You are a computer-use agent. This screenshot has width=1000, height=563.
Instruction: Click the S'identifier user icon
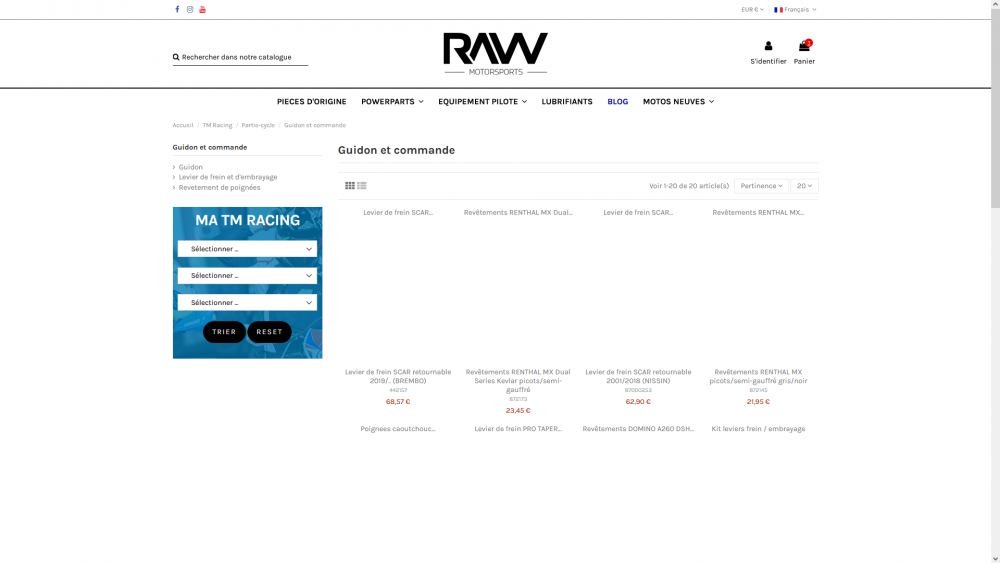point(768,46)
